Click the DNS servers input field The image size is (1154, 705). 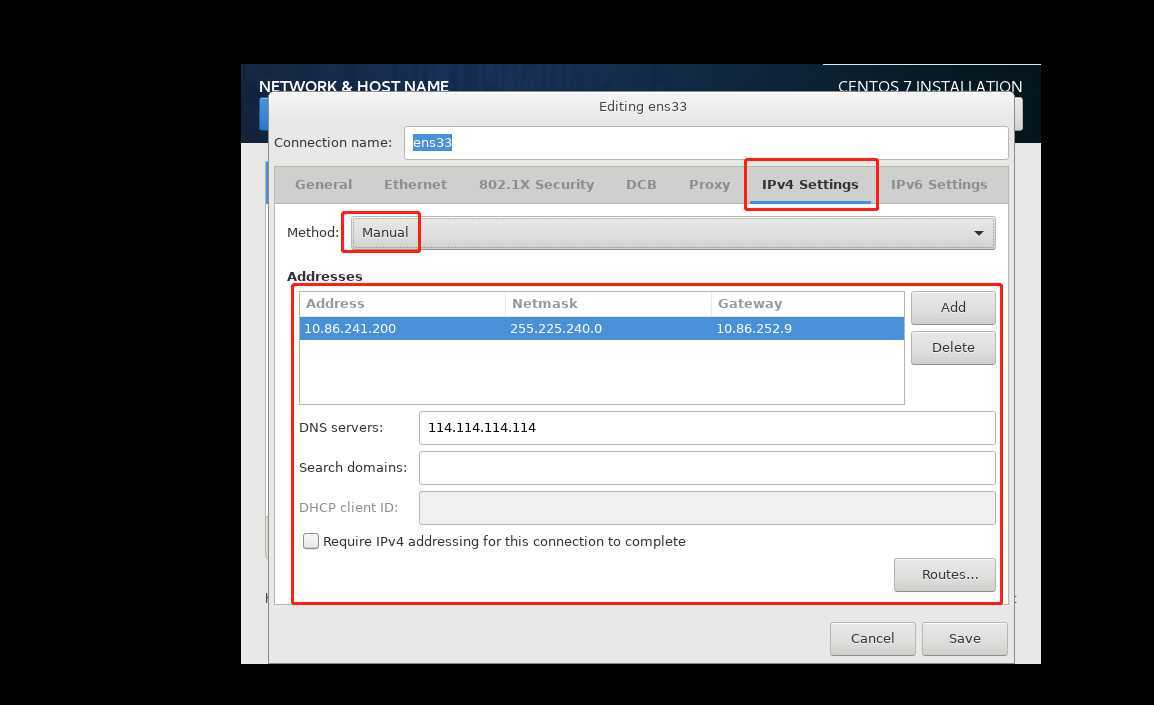[707, 428]
